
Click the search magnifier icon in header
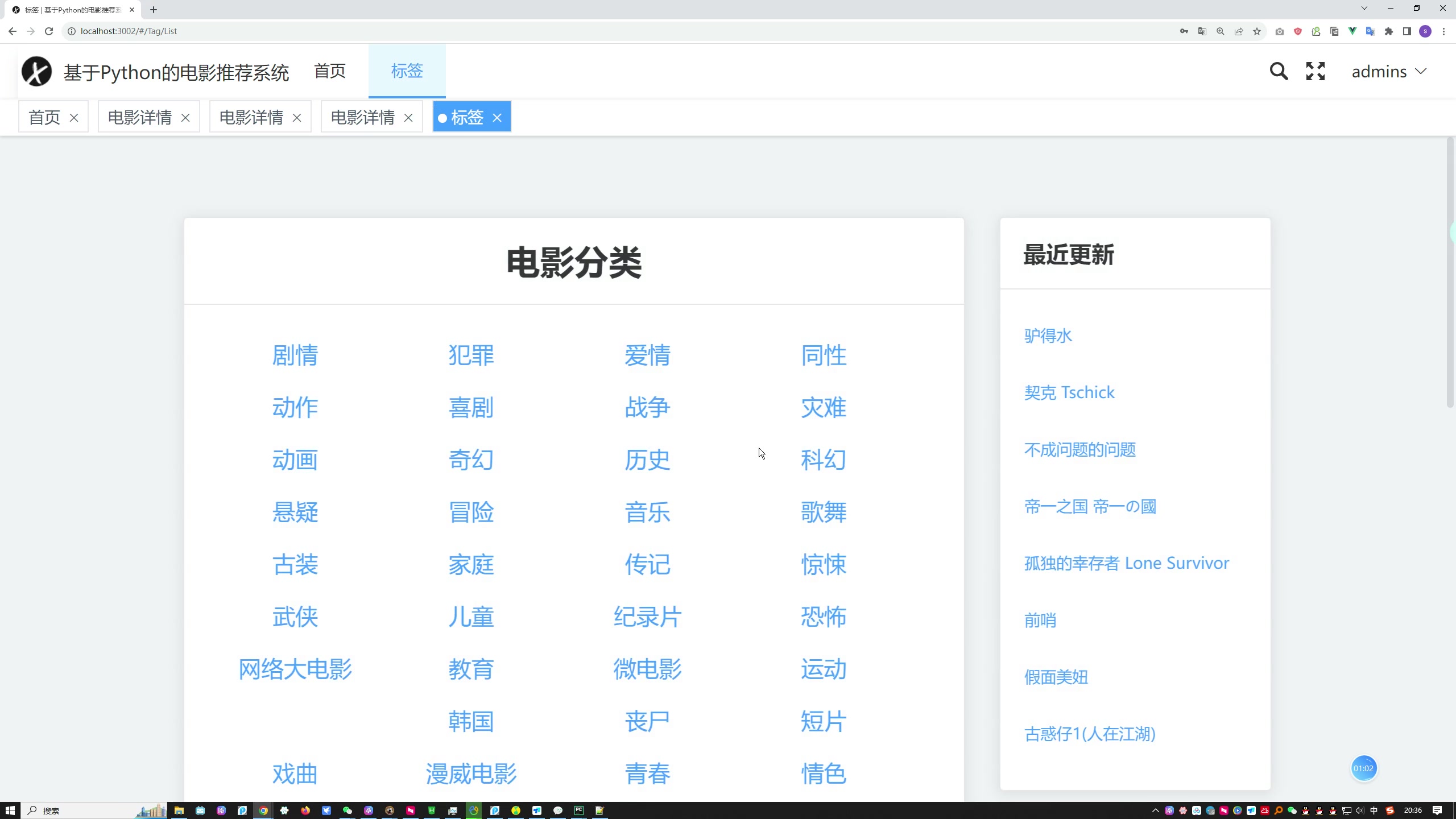click(1279, 71)
